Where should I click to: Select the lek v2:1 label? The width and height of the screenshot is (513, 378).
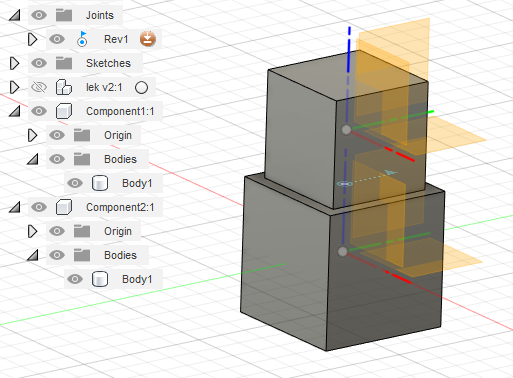coord(104,87)
